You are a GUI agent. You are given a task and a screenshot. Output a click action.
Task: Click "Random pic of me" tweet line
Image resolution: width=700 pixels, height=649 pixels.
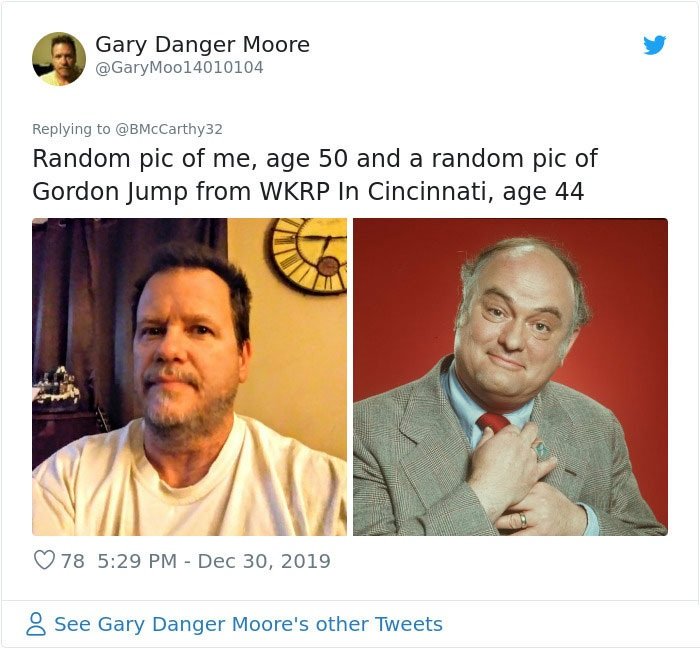(x=315, y=158)
